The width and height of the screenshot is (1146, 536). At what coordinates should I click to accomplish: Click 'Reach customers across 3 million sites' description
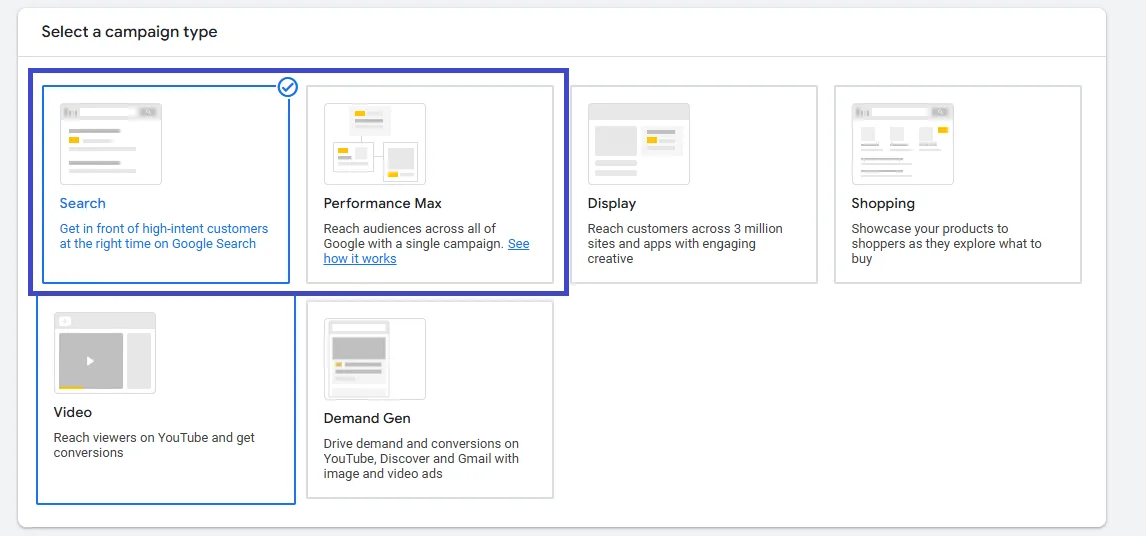pyautogui.click(x=685, y=244)
